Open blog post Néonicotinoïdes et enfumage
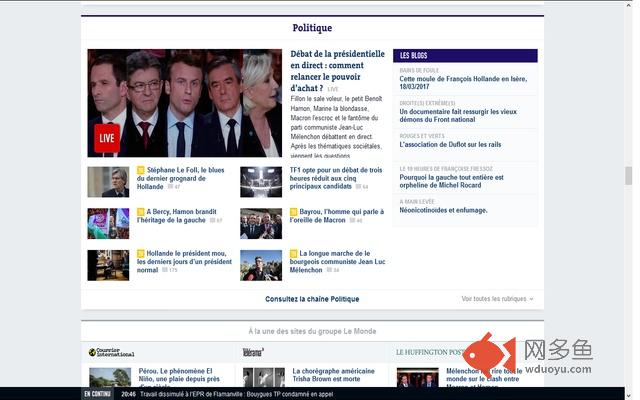This screenshot has width=640, height=400. click(x=443, y=210)
